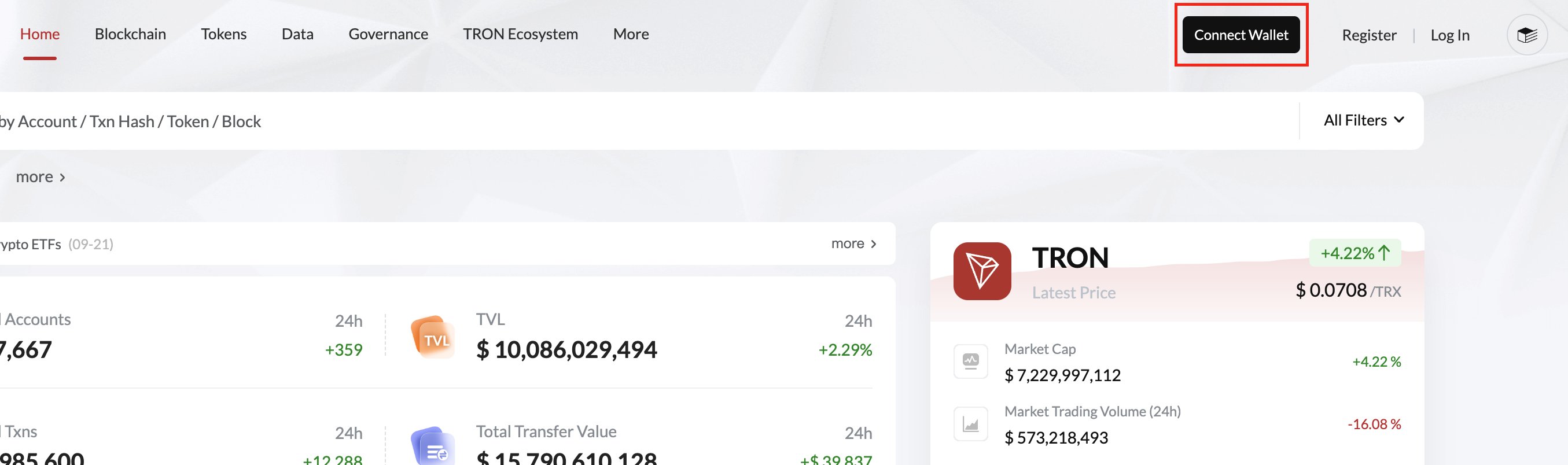Click the Total Transfer Value label
Screen dimensions: 1568x465
pyautogui.click(x=546, y=431)
